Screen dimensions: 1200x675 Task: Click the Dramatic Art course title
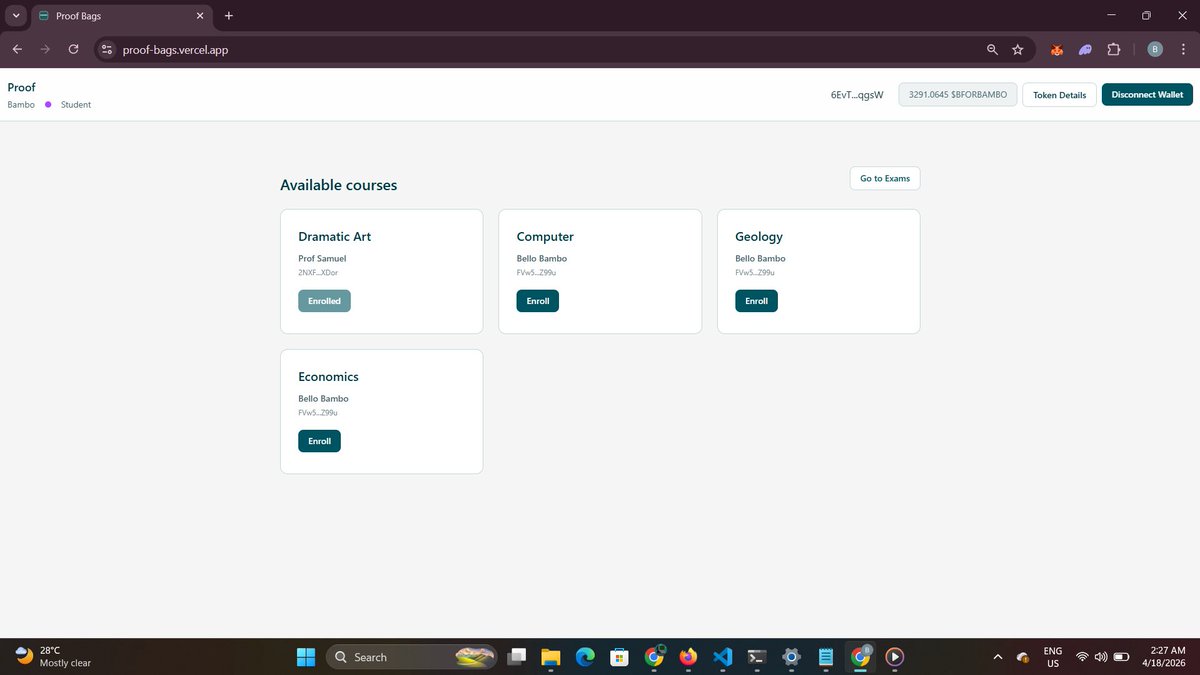[x=335, y=237]
